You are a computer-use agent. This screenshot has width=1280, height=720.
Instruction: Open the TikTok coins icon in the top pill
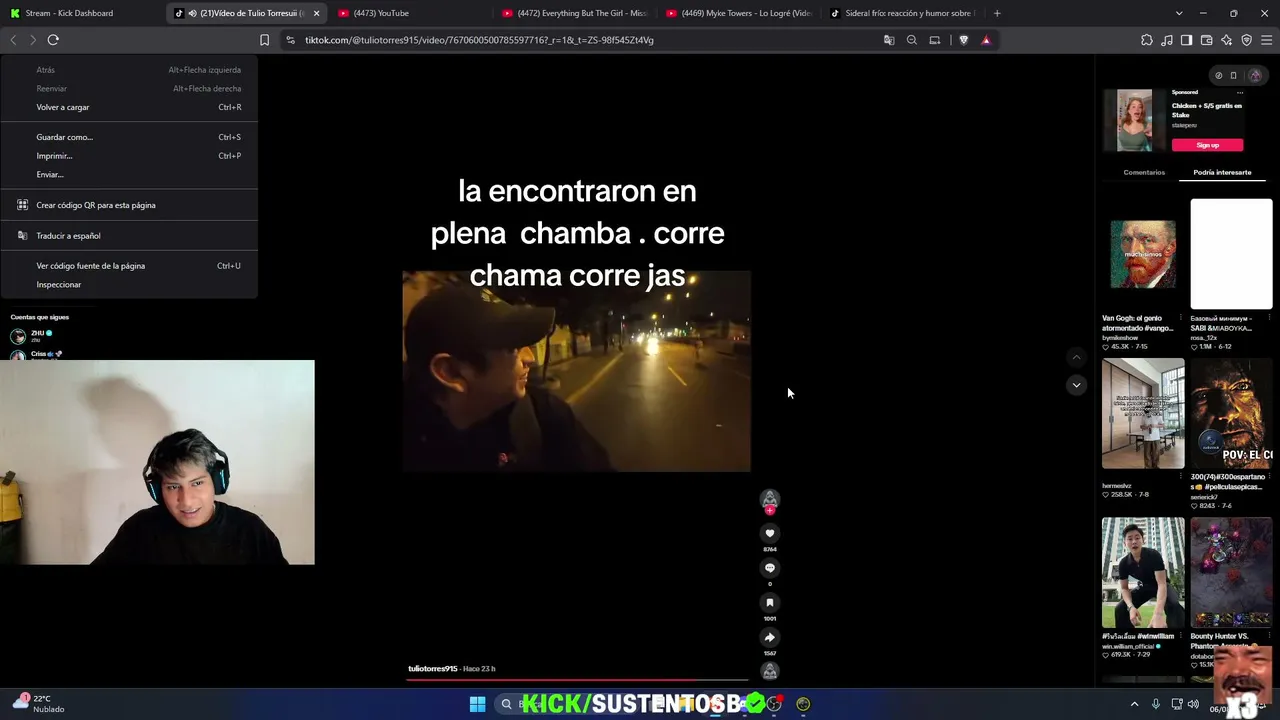[1218, 75]
